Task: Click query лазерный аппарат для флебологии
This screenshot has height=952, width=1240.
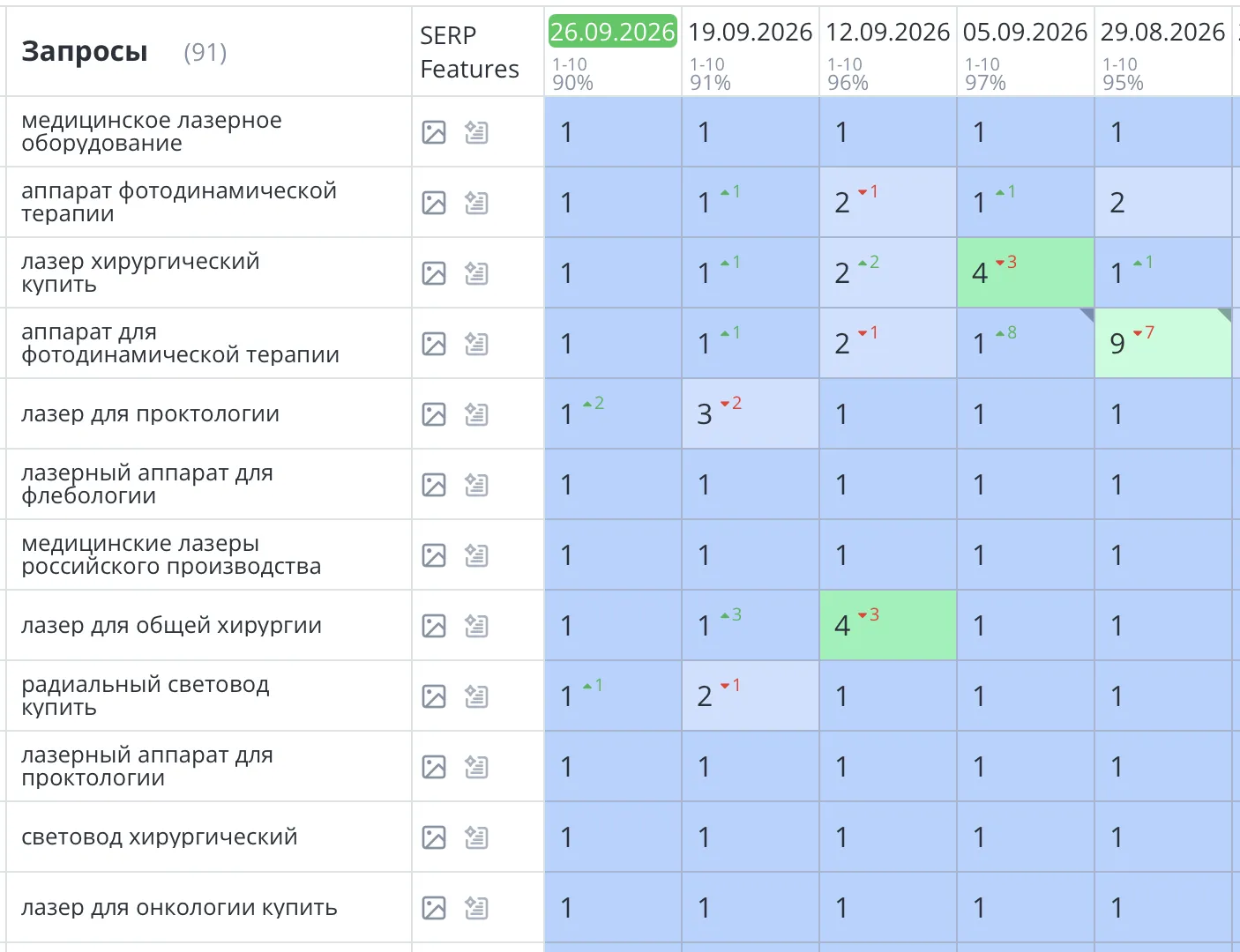Action: [x=147, y=484]
